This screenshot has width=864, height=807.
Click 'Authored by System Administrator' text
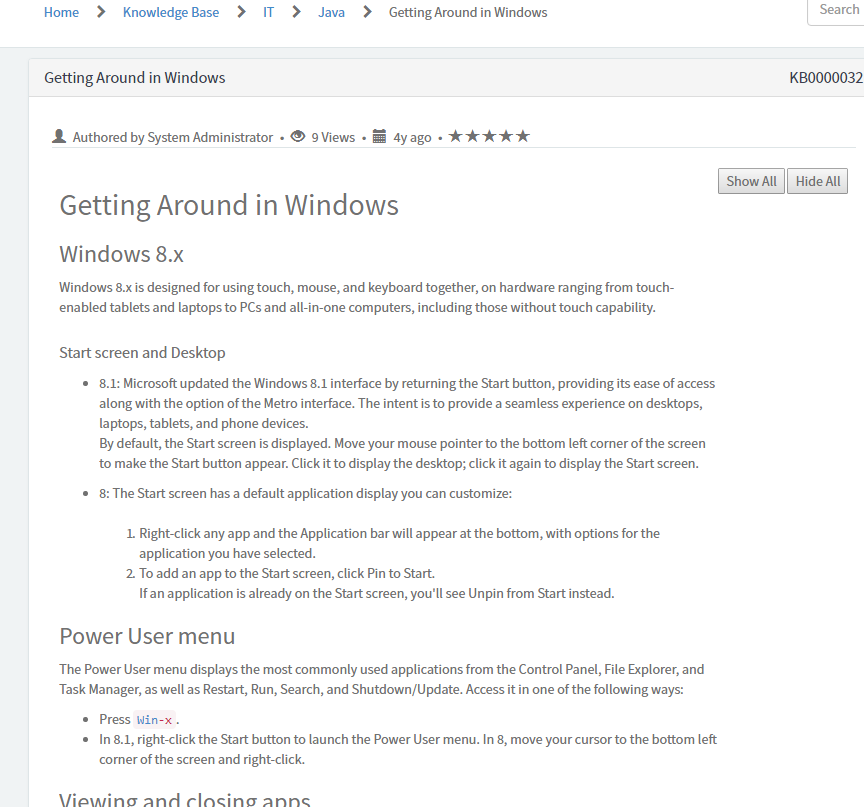[x=173, y=137]
